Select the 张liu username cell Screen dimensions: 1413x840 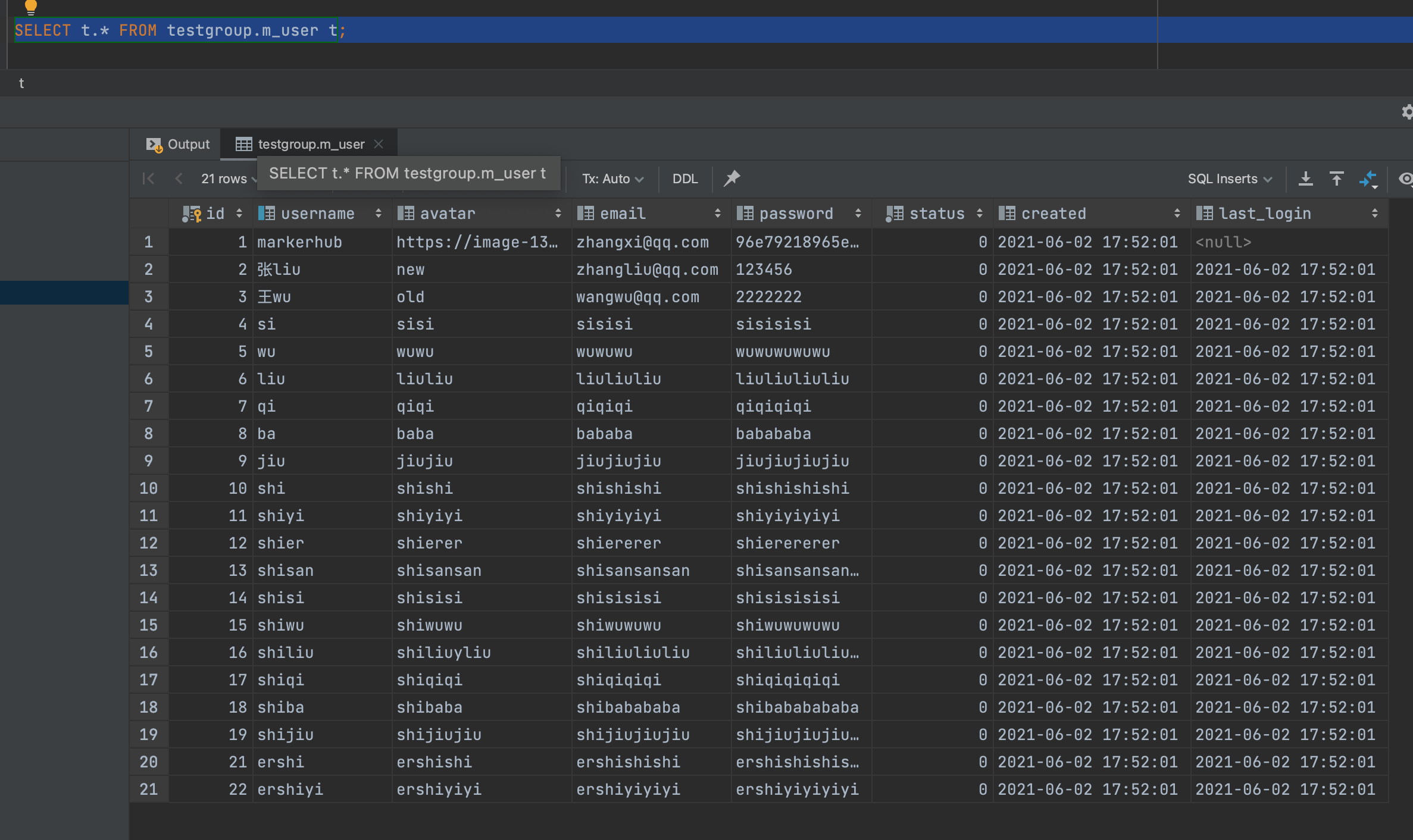[322, 269]
